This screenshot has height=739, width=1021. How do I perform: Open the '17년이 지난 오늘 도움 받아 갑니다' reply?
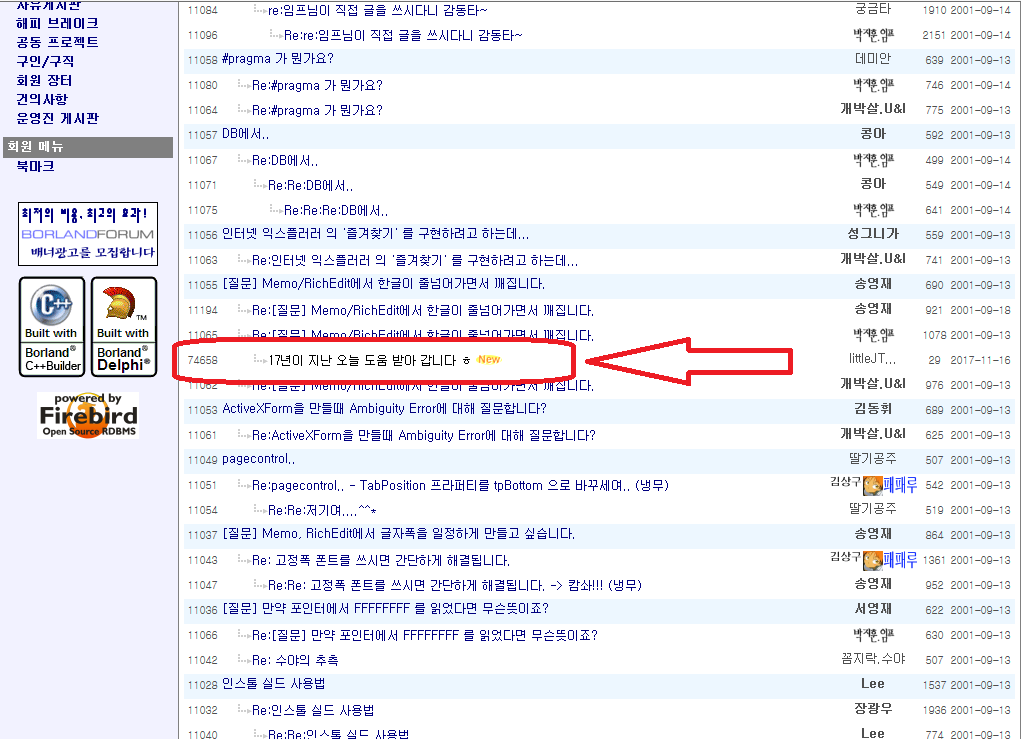(x=362, y=360)
